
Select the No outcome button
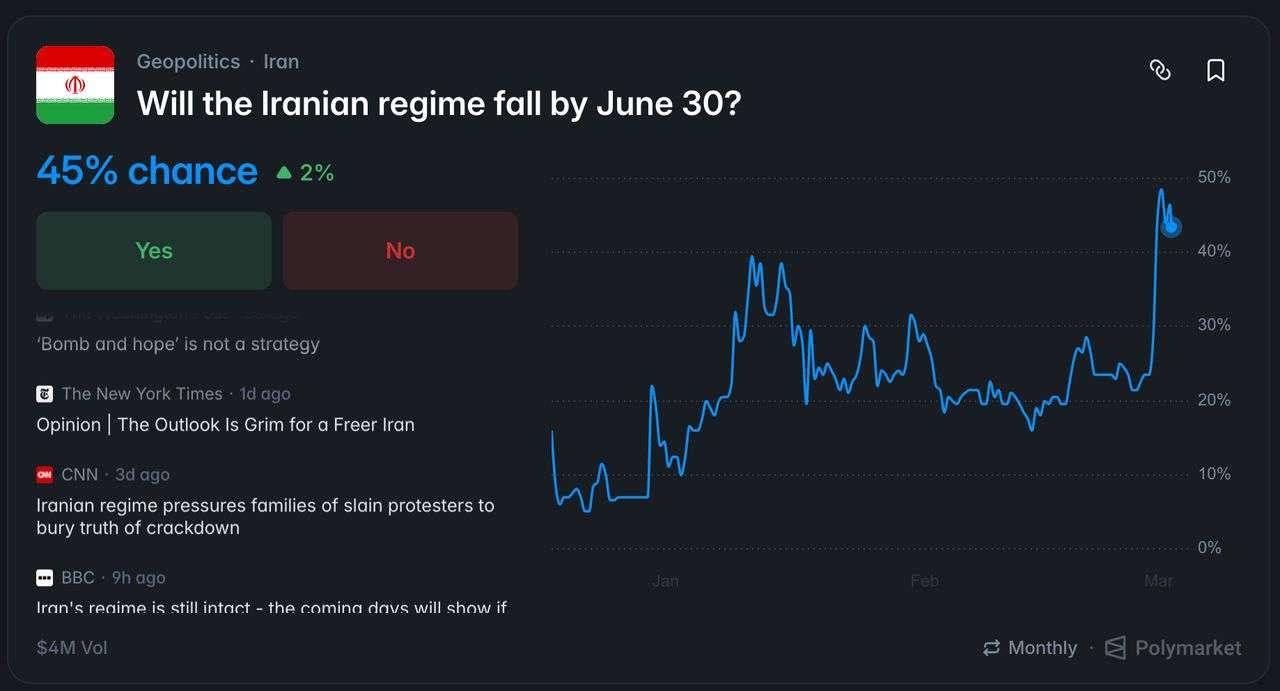tap(400, 250)
